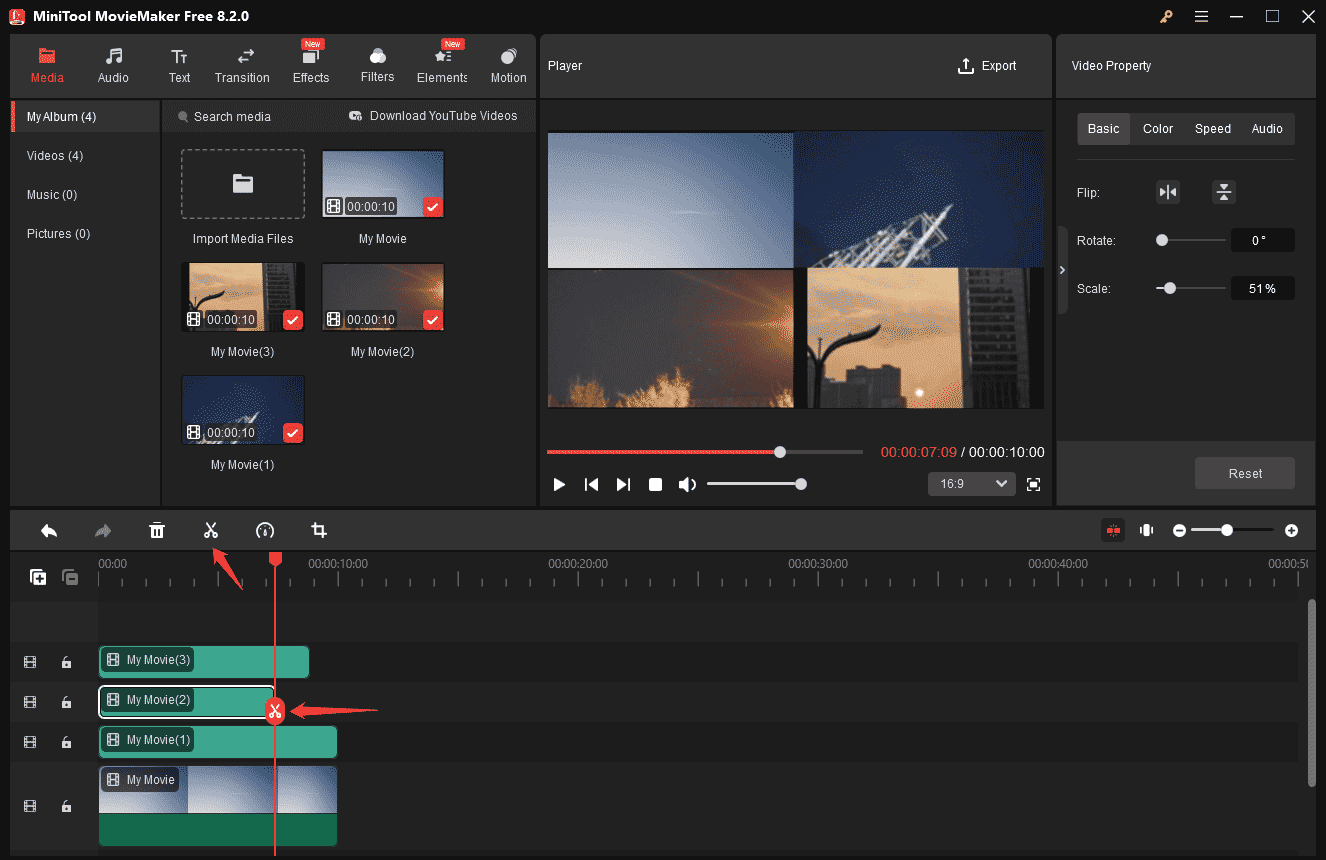Collapse the Video Property panel arrow

tap(1062, 270)
